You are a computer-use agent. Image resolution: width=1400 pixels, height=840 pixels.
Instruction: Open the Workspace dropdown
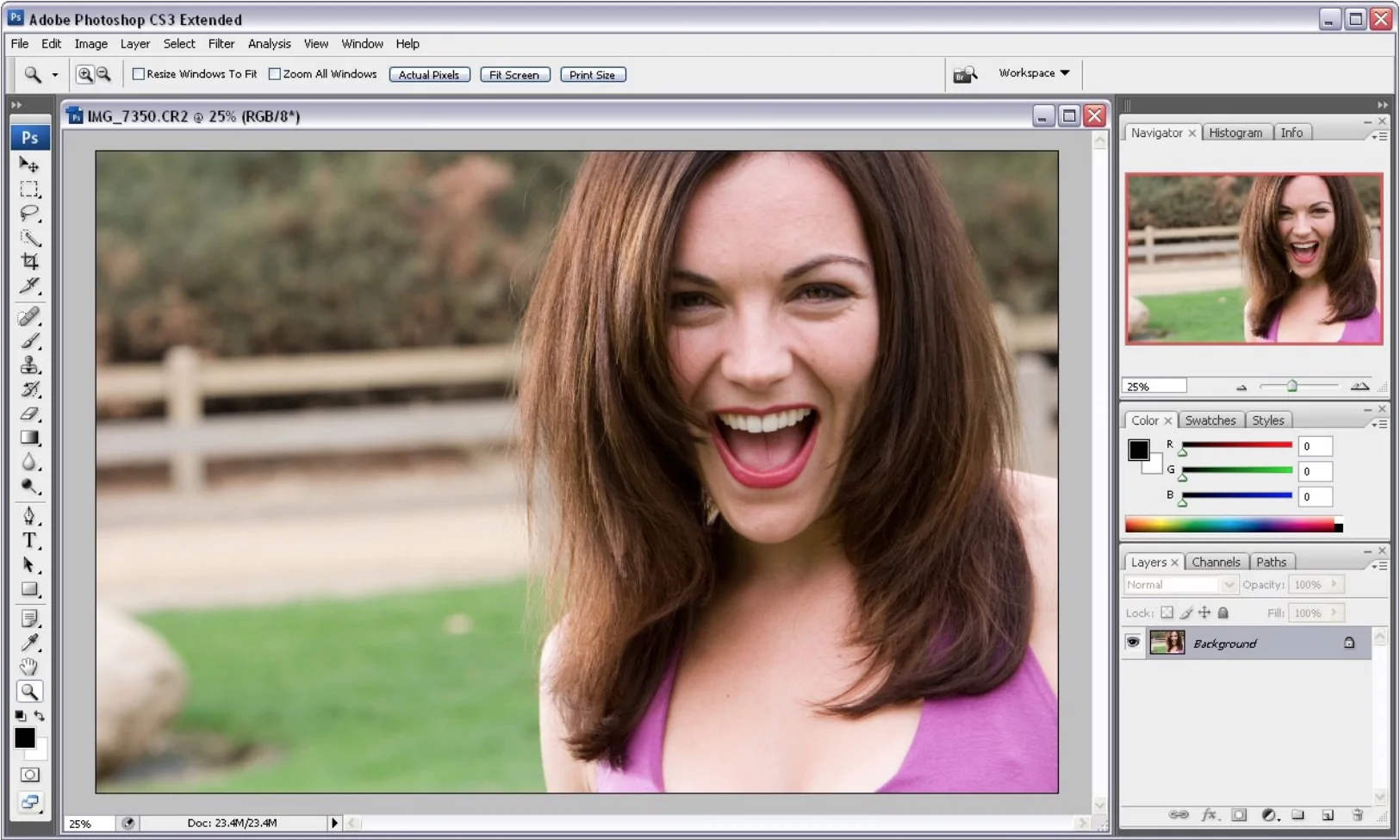1034,73
